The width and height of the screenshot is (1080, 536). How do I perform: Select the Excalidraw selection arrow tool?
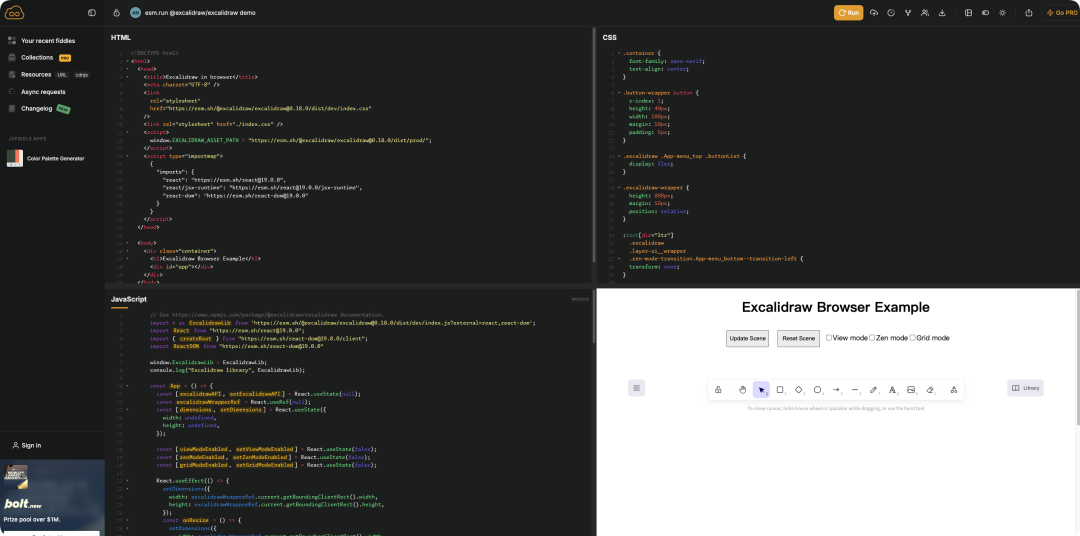[761, 390]
